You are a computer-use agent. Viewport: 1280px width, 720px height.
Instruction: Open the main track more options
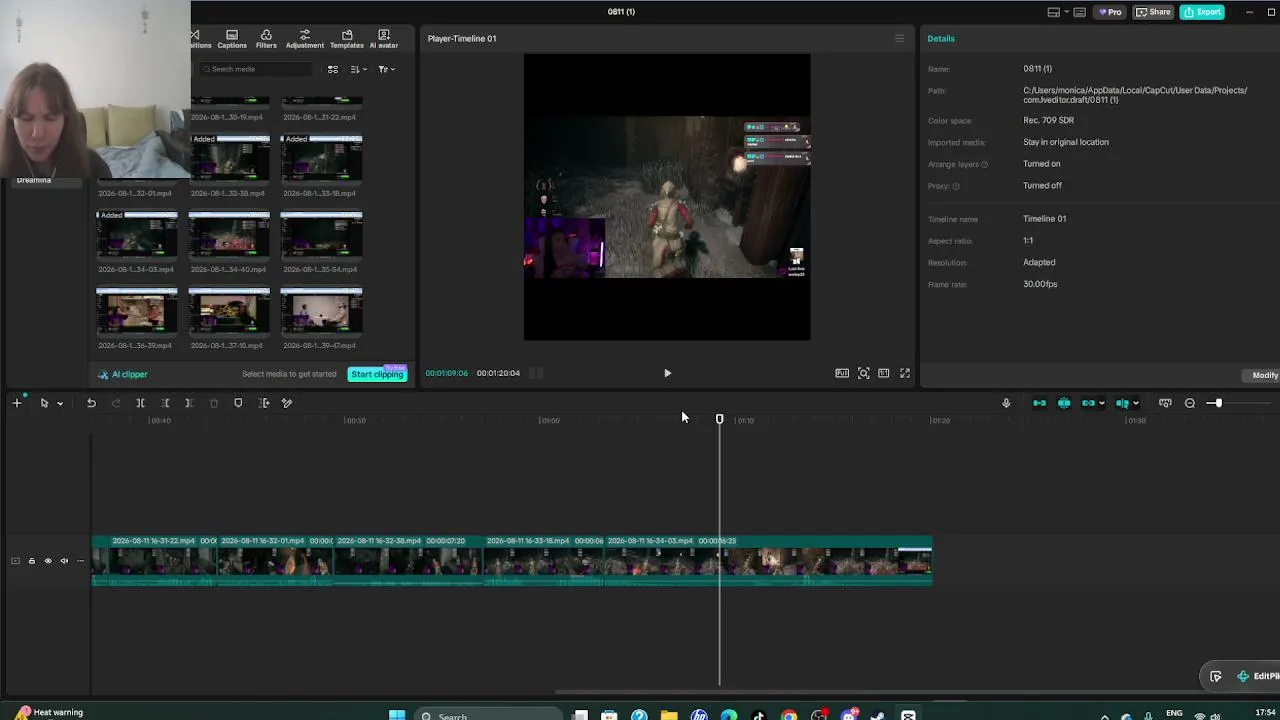coord(81,561)
